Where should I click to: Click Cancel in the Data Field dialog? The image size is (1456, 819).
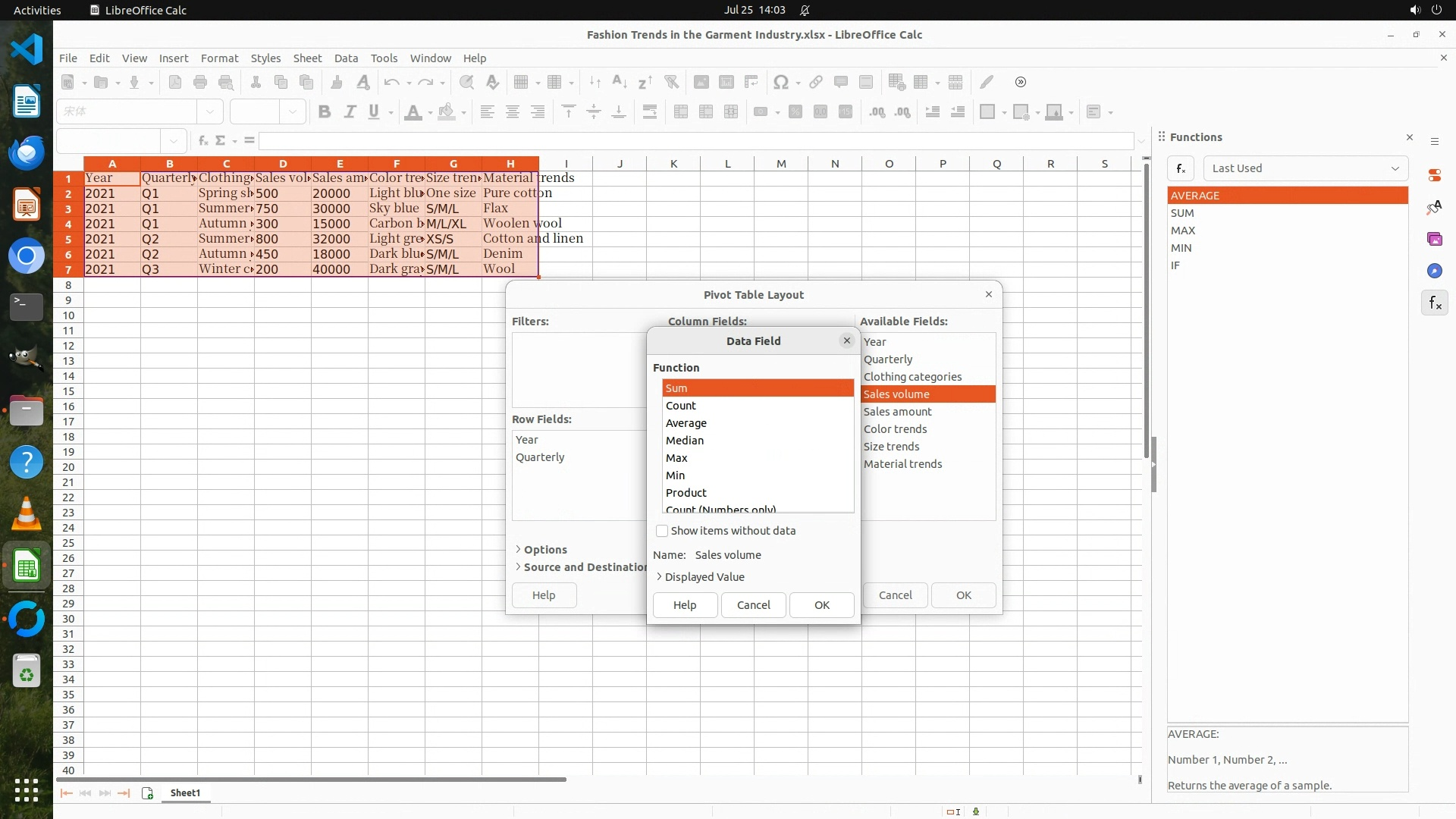(x=753, y=605)
